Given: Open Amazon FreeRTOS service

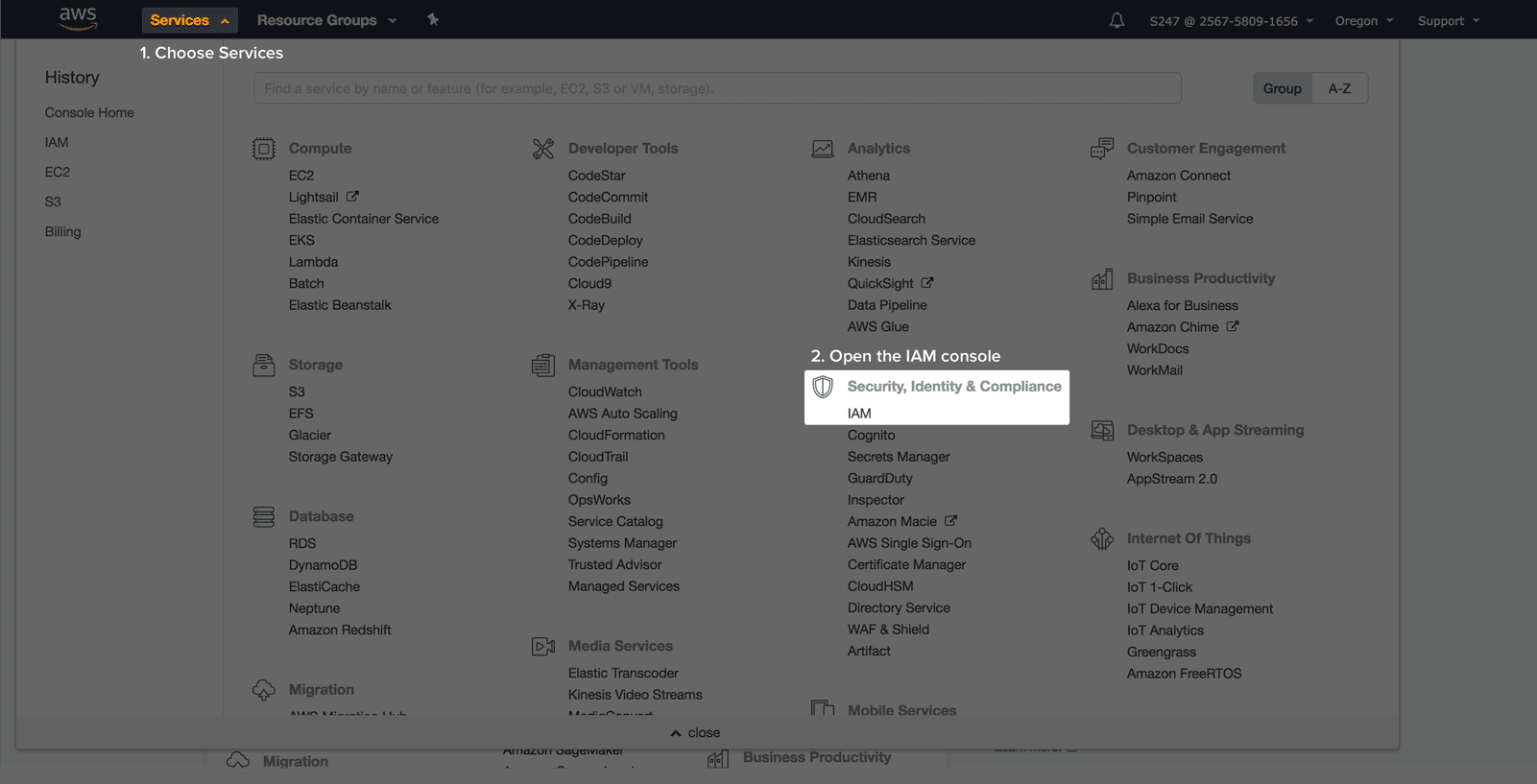Looking at the screenshot, I should (1185, 674).
